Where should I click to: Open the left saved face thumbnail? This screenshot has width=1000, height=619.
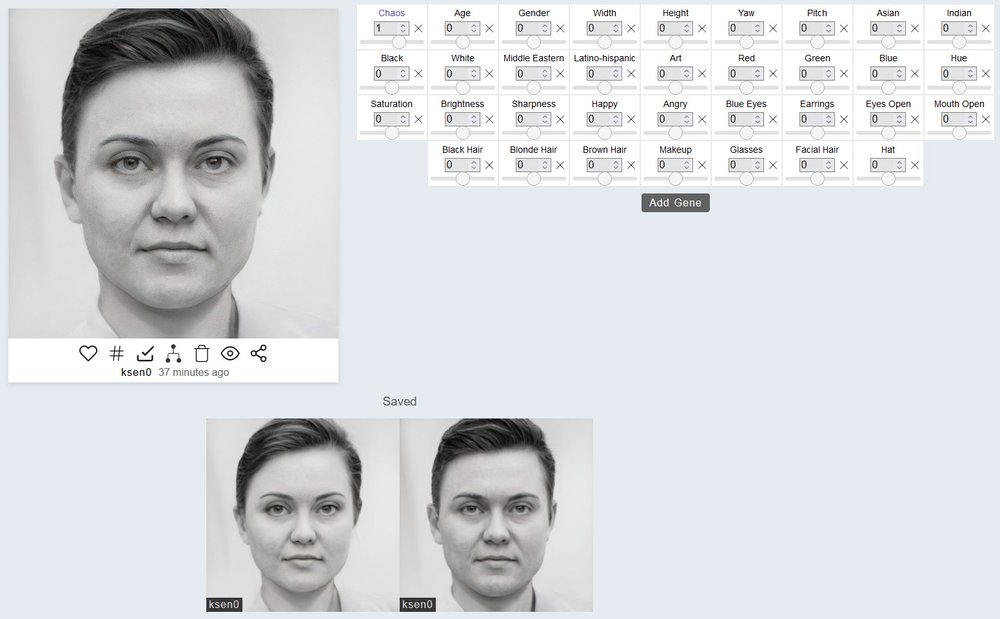tap(303, 515)
